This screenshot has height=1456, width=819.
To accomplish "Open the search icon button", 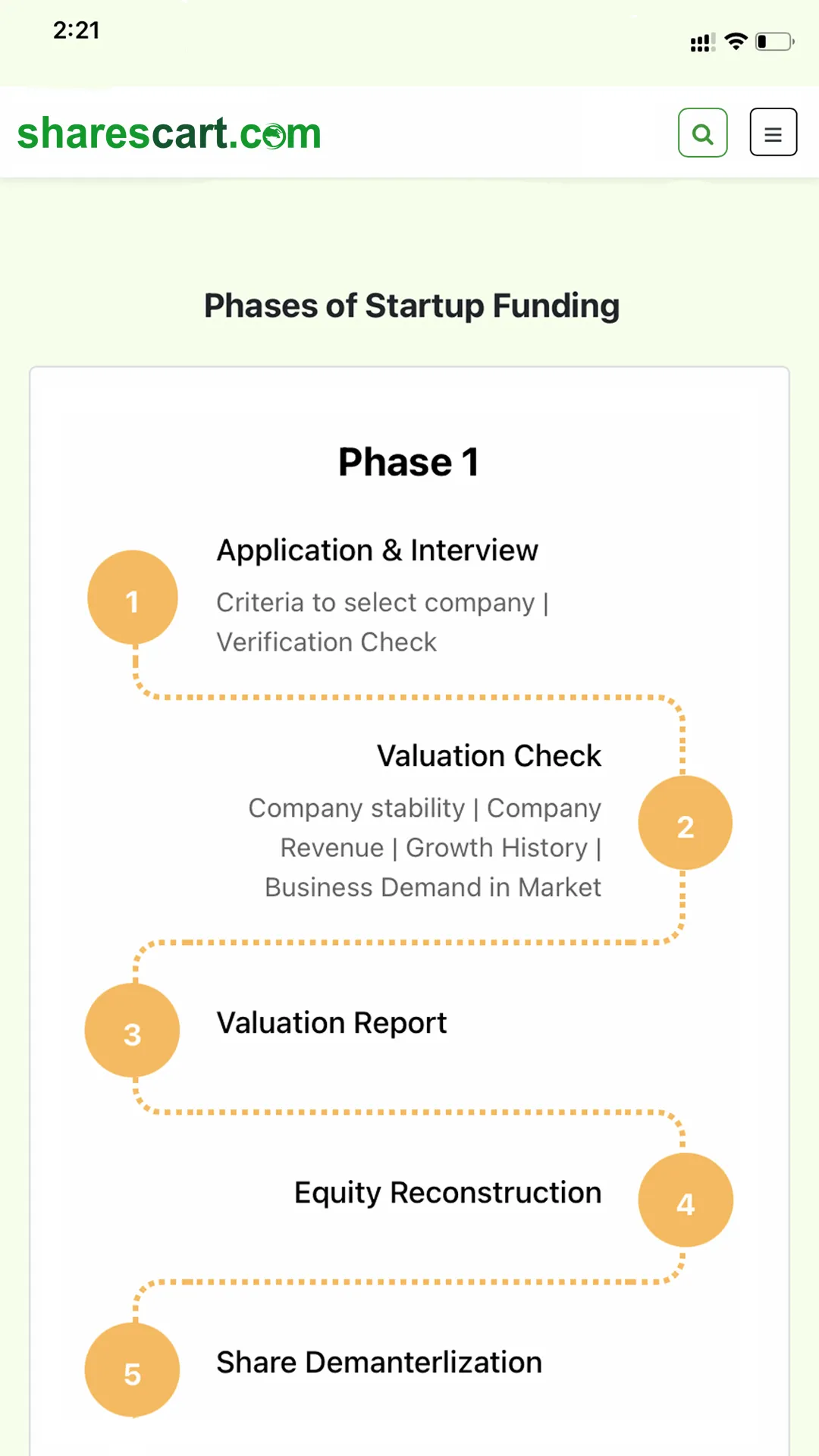I will coord(702,133).
